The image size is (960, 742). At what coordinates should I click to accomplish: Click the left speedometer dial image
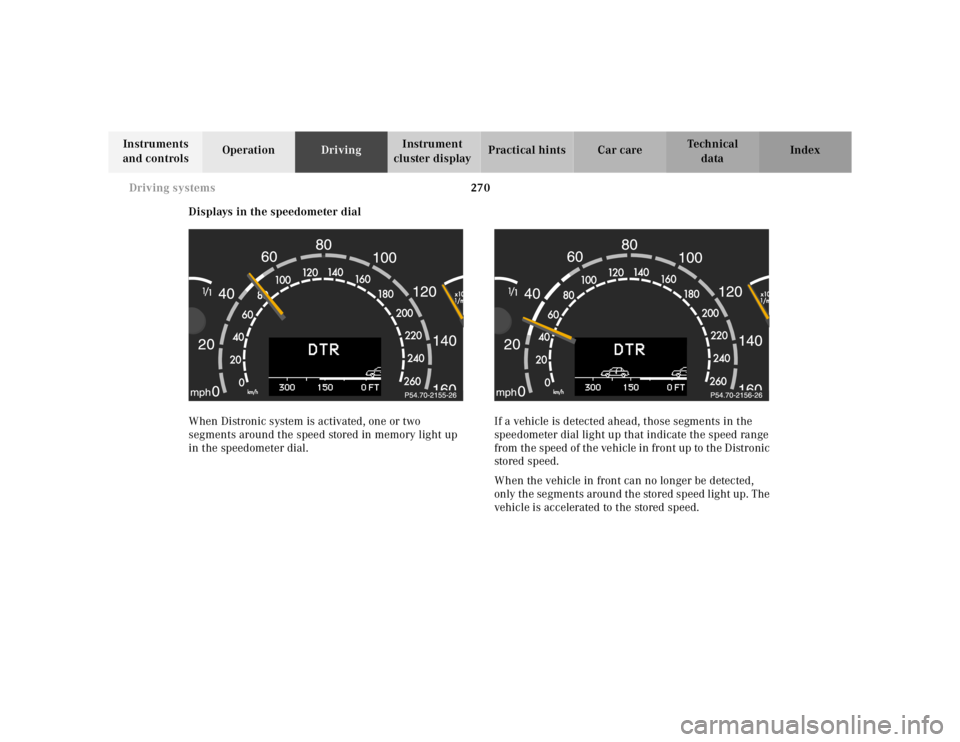pyautogui.click(x=326, y=315)
